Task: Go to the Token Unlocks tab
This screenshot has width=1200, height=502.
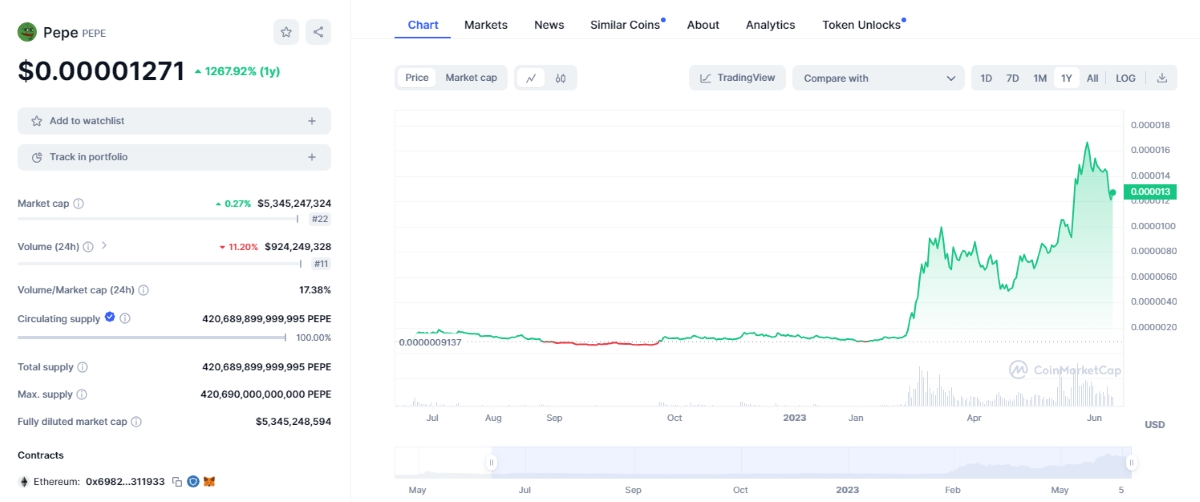Action: click(x=861, y=25)
